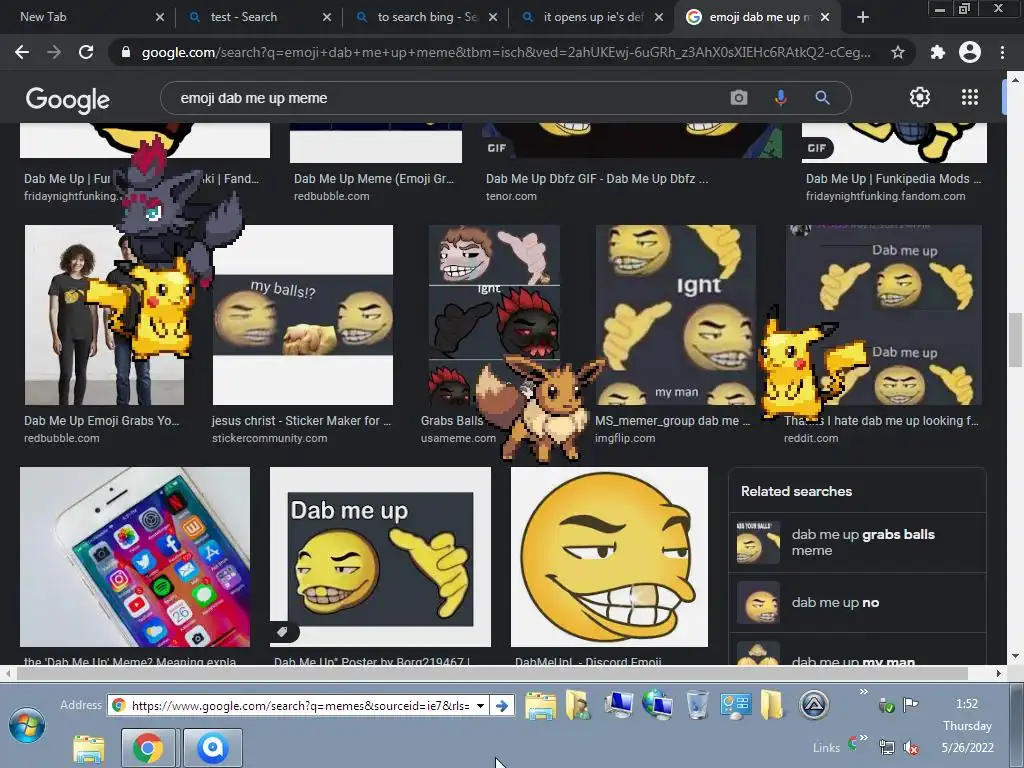
Task: Click the 'Related searches' heading
Action: (x=796, y=491)
